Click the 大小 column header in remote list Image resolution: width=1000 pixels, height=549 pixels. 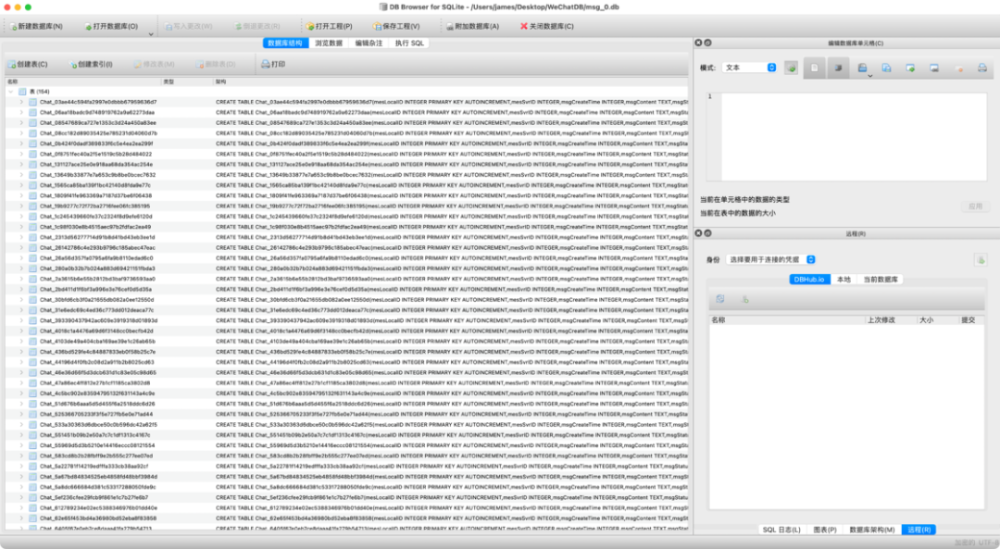pyautogui.click(x=938, y=319)
